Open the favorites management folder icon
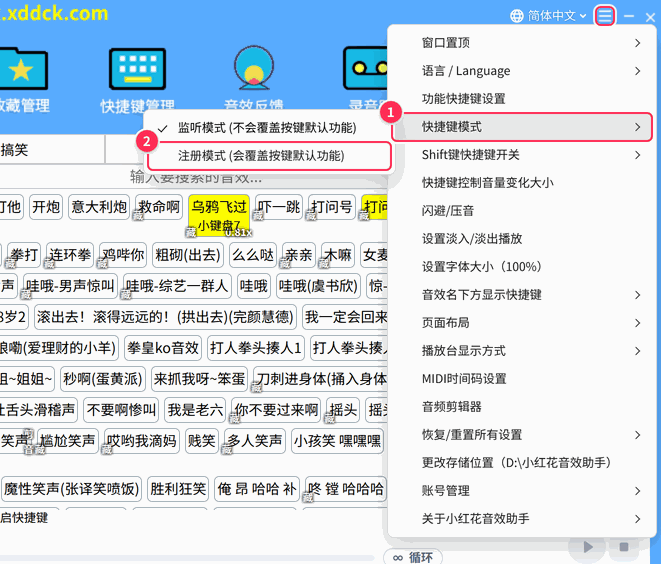This screenshot has width=661, height=564. coord(23,69)
